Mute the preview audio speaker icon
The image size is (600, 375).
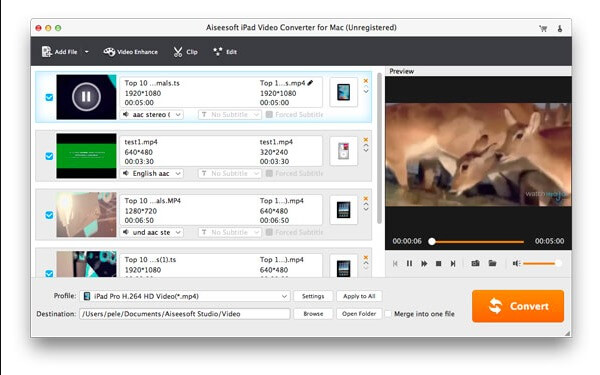pos(516,263)
